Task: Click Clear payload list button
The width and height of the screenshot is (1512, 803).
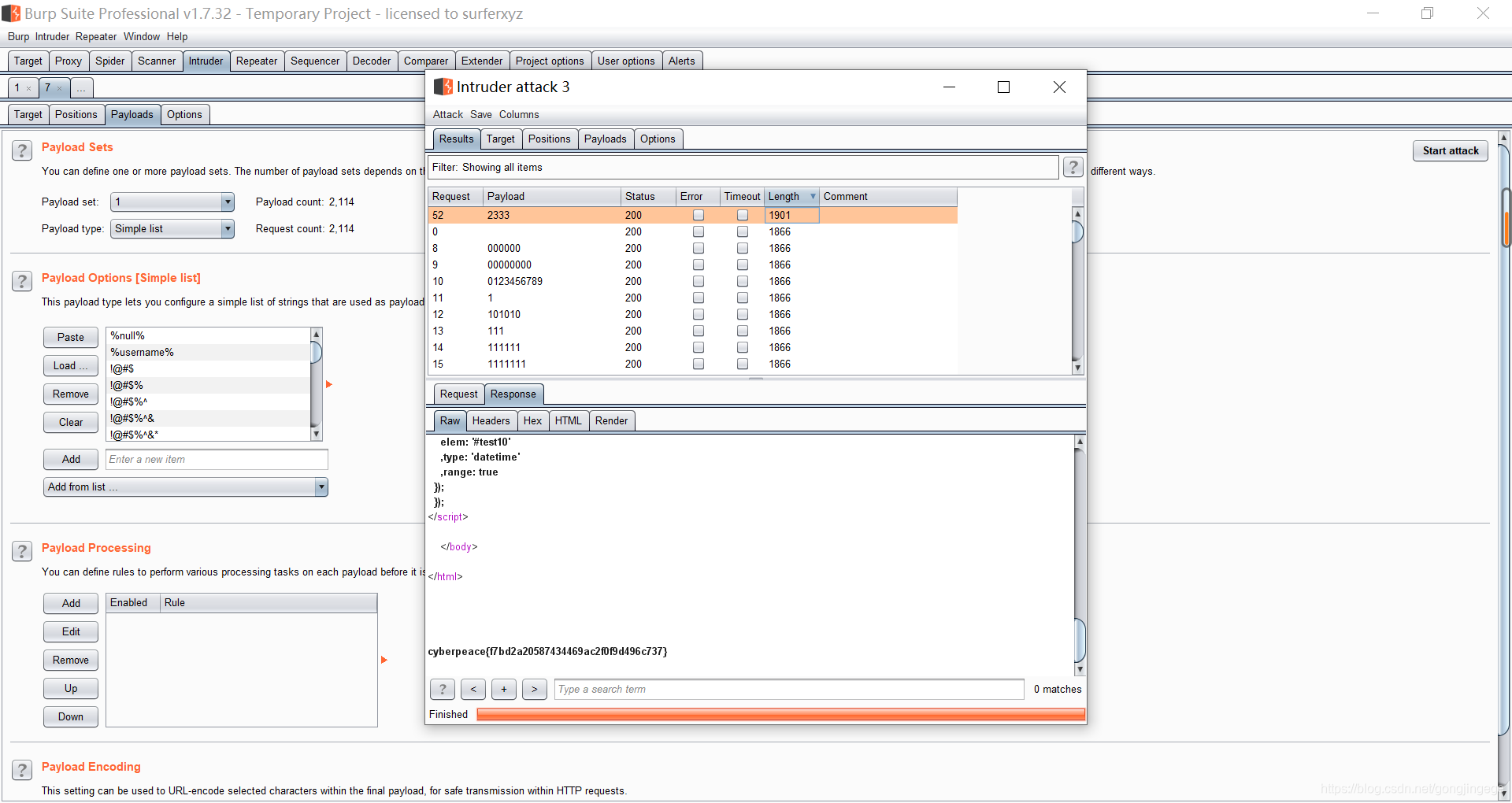Action: [71, 423]
